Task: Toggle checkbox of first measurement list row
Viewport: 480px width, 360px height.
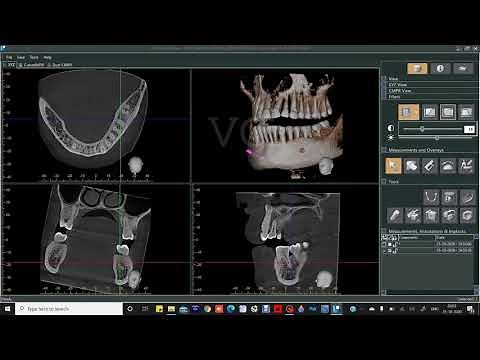Action: click(x=384, y=244)
